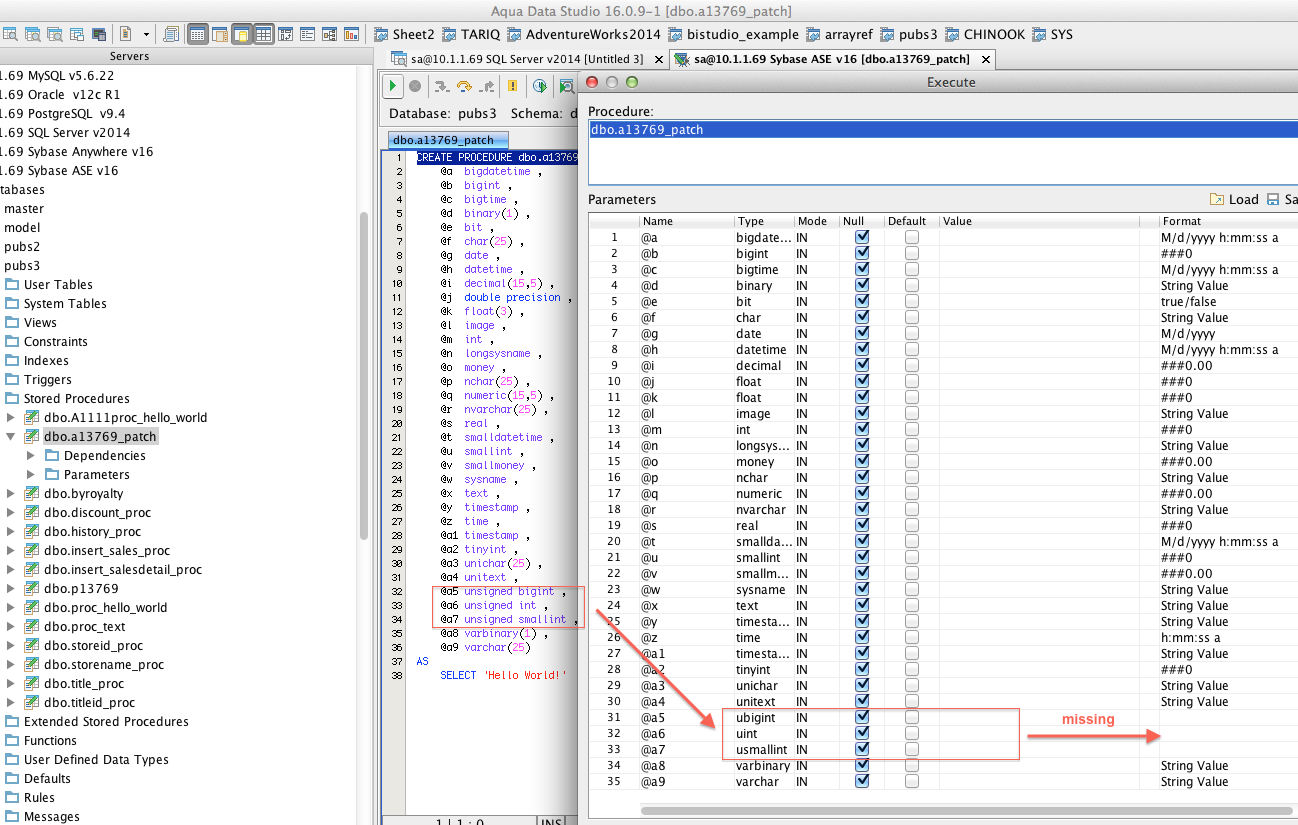Click the Name column header in Parameters table

pyautogui.click(x=687, y=221)
